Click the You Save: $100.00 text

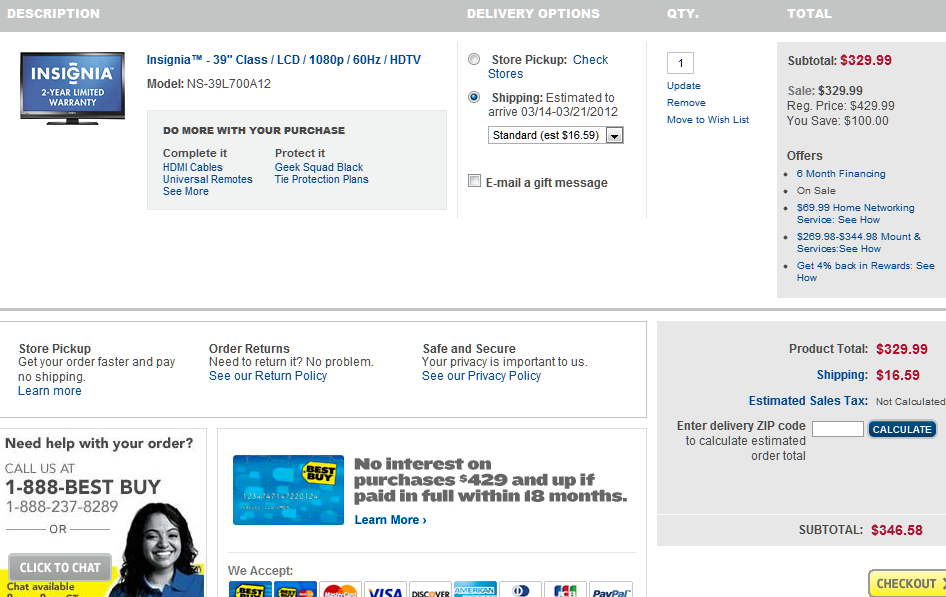pyautogui.click(x=837, y=121)
